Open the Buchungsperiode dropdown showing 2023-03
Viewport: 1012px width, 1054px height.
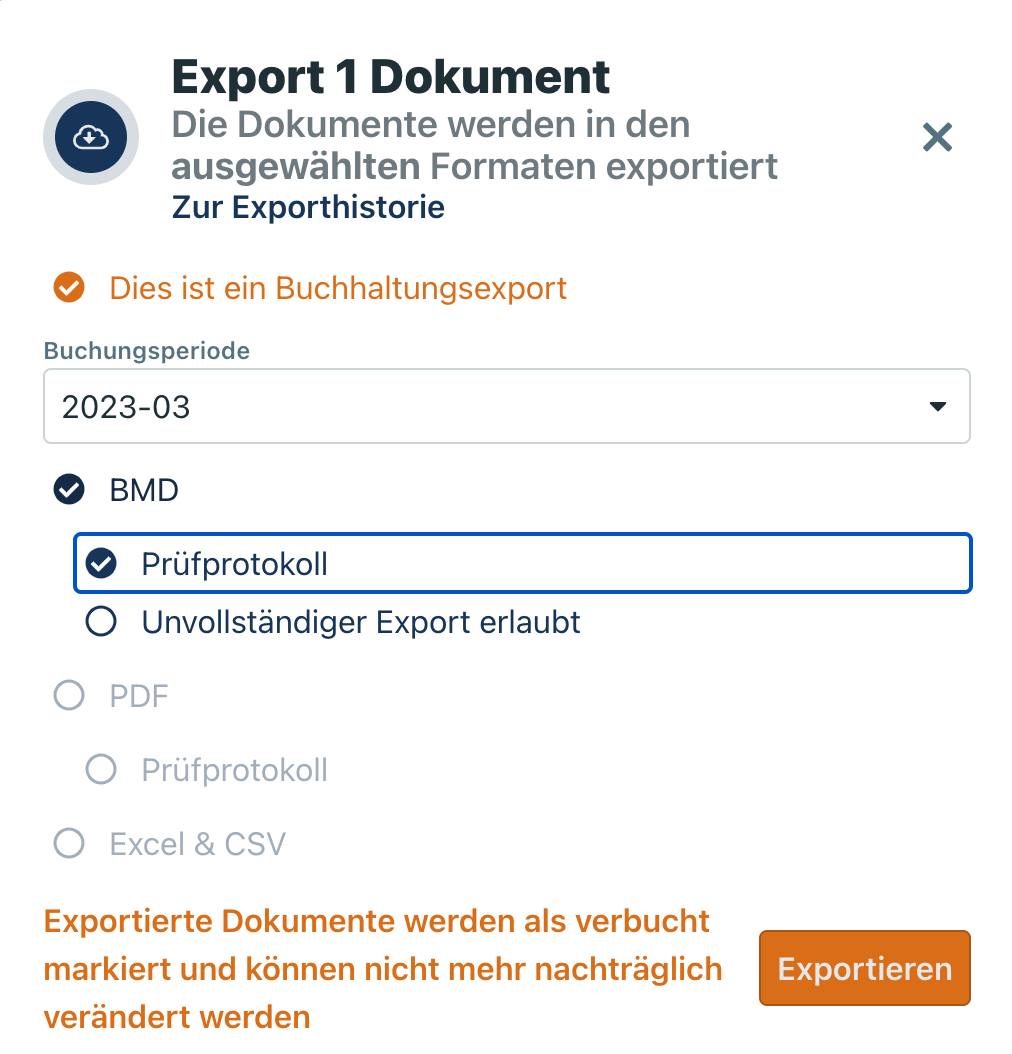[x=490, y=407]
